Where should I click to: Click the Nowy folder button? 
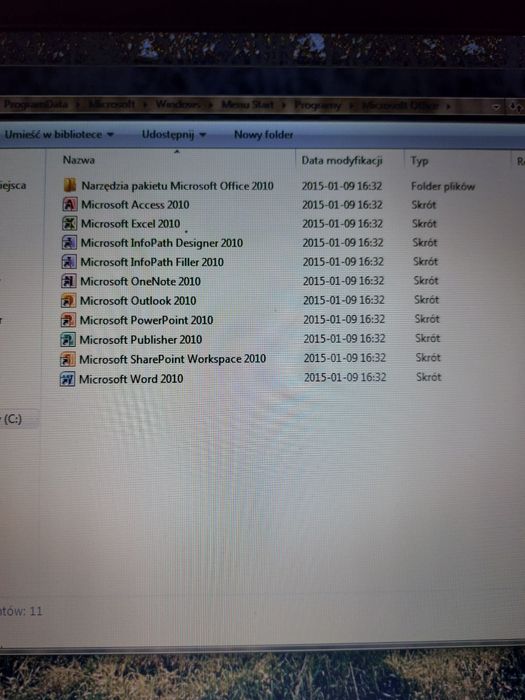click(263, 134)
